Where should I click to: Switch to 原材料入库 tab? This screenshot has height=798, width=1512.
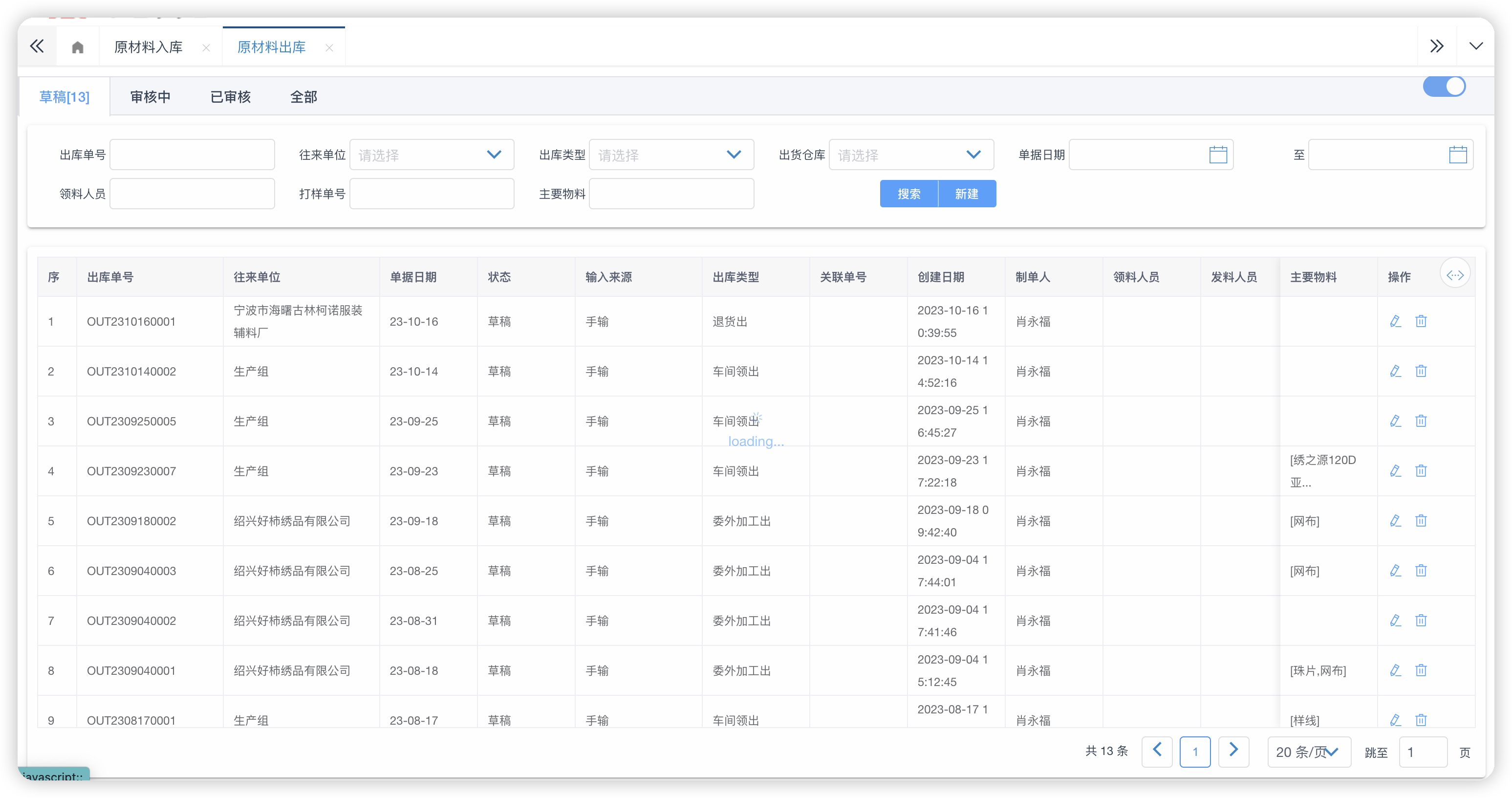(148, 47)
